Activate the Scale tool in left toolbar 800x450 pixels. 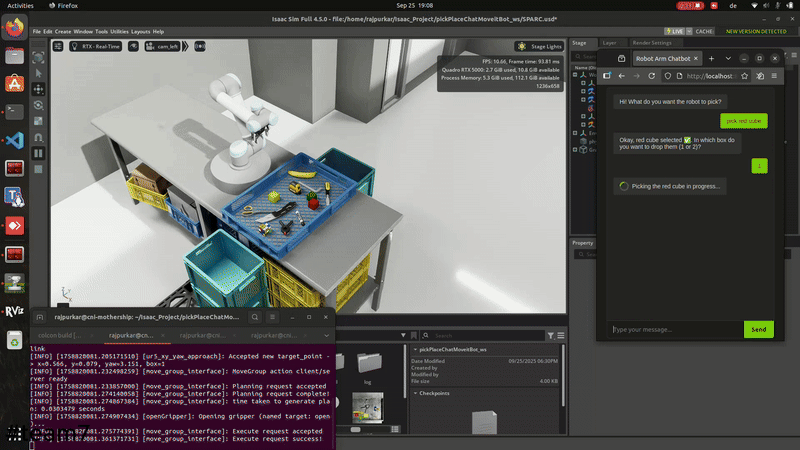[x=38, y=121]
